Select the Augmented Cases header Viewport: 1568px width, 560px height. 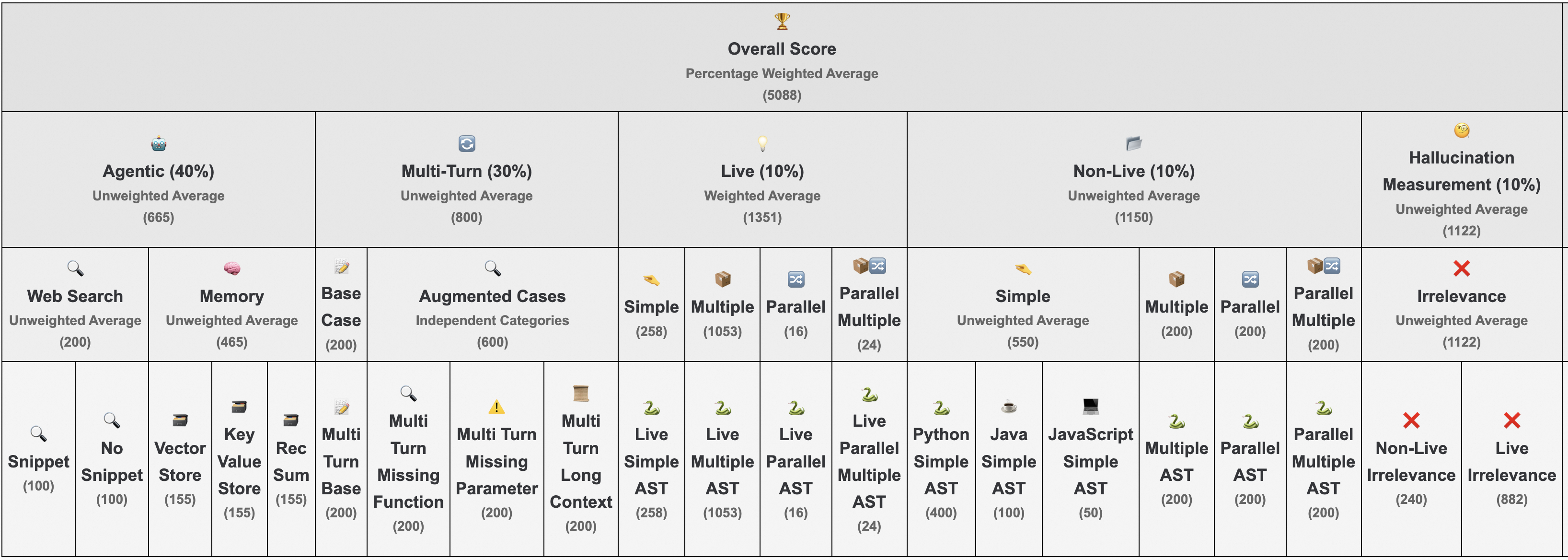(492, 304)
